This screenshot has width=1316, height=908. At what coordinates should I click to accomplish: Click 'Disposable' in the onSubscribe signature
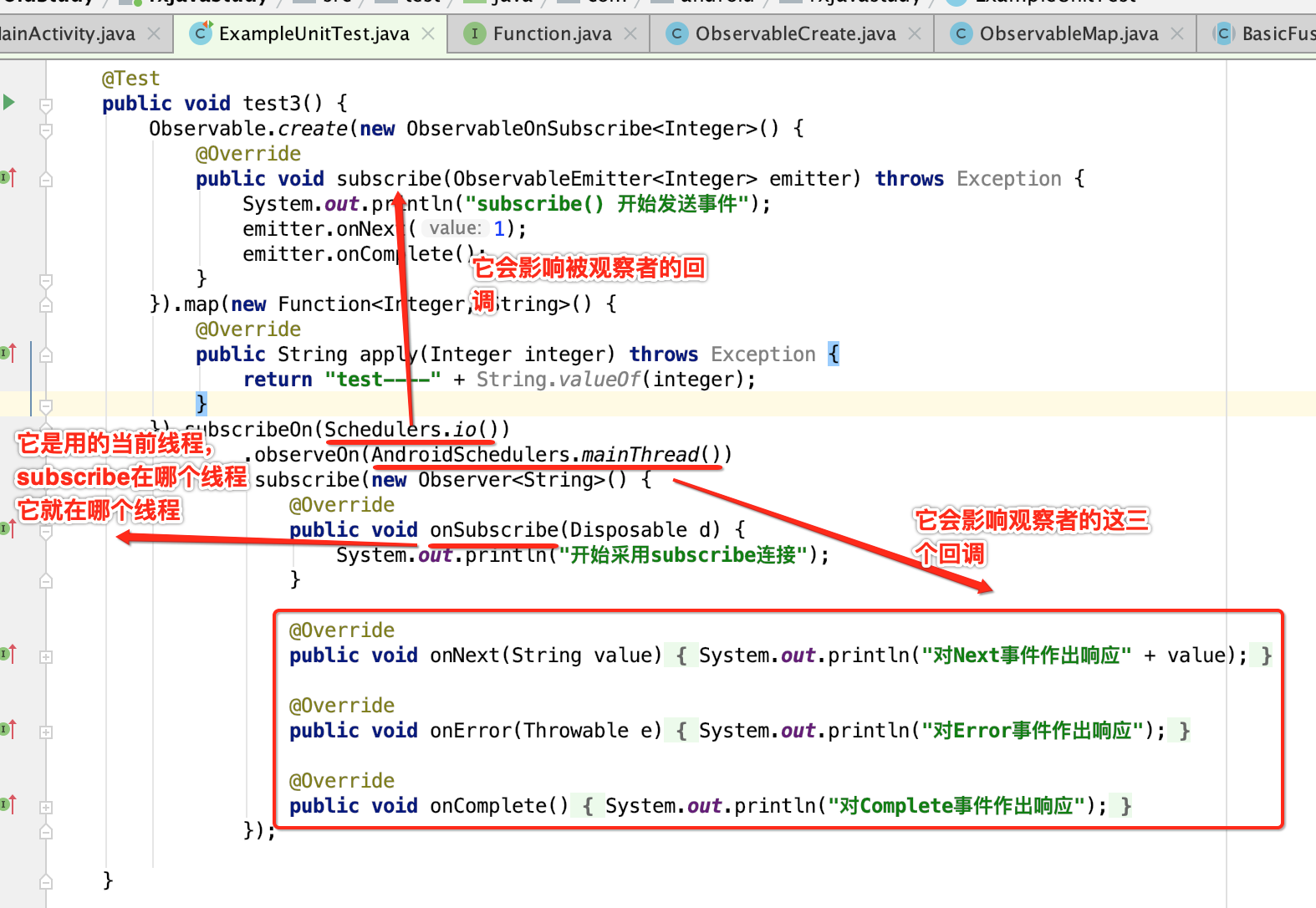pyautogui.click(x=629, y=530)
